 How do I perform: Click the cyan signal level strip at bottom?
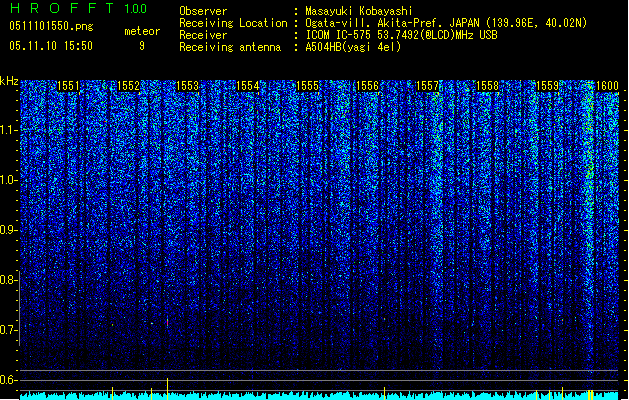coord(319,396)
